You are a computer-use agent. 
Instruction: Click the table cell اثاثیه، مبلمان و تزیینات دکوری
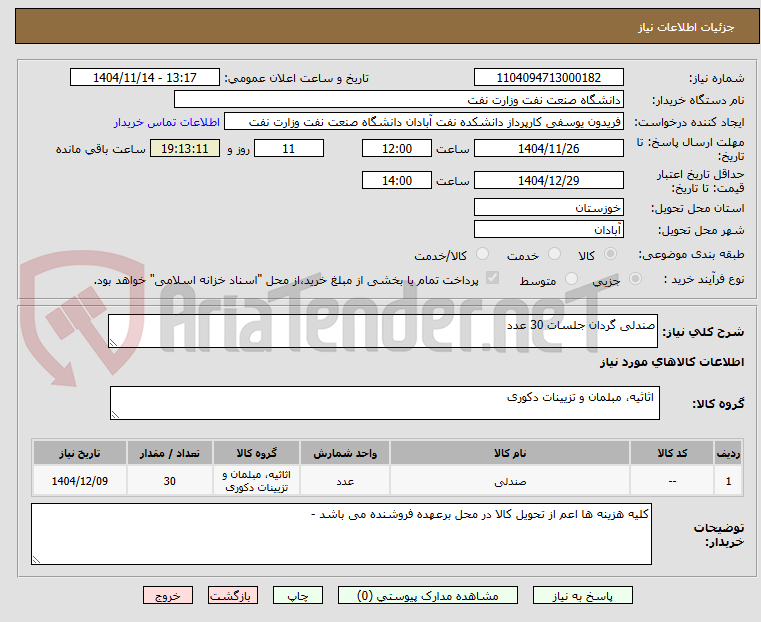coord(257,481)
